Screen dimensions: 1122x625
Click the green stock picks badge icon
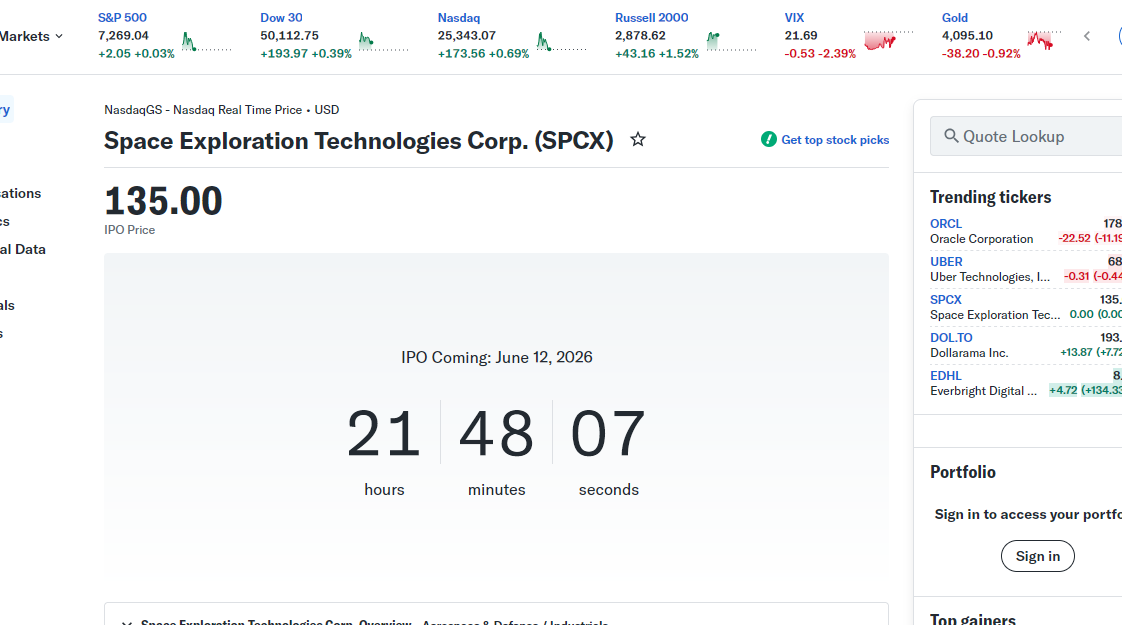(x=769, y=140)
